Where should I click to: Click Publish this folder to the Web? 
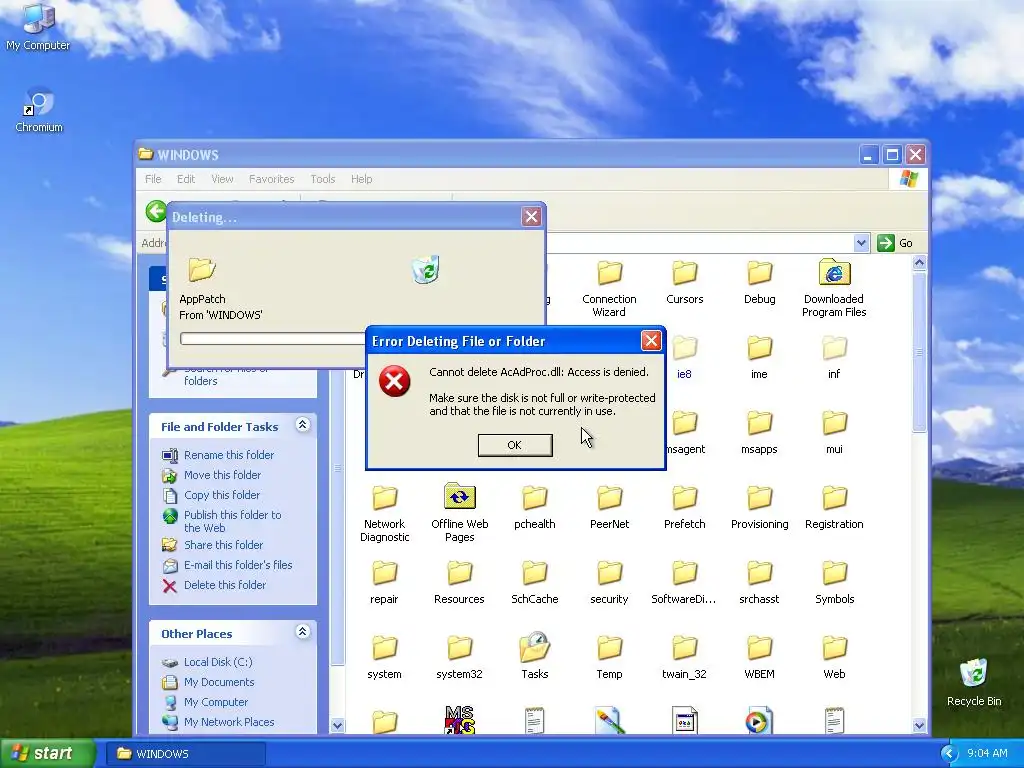pos(222,521)
